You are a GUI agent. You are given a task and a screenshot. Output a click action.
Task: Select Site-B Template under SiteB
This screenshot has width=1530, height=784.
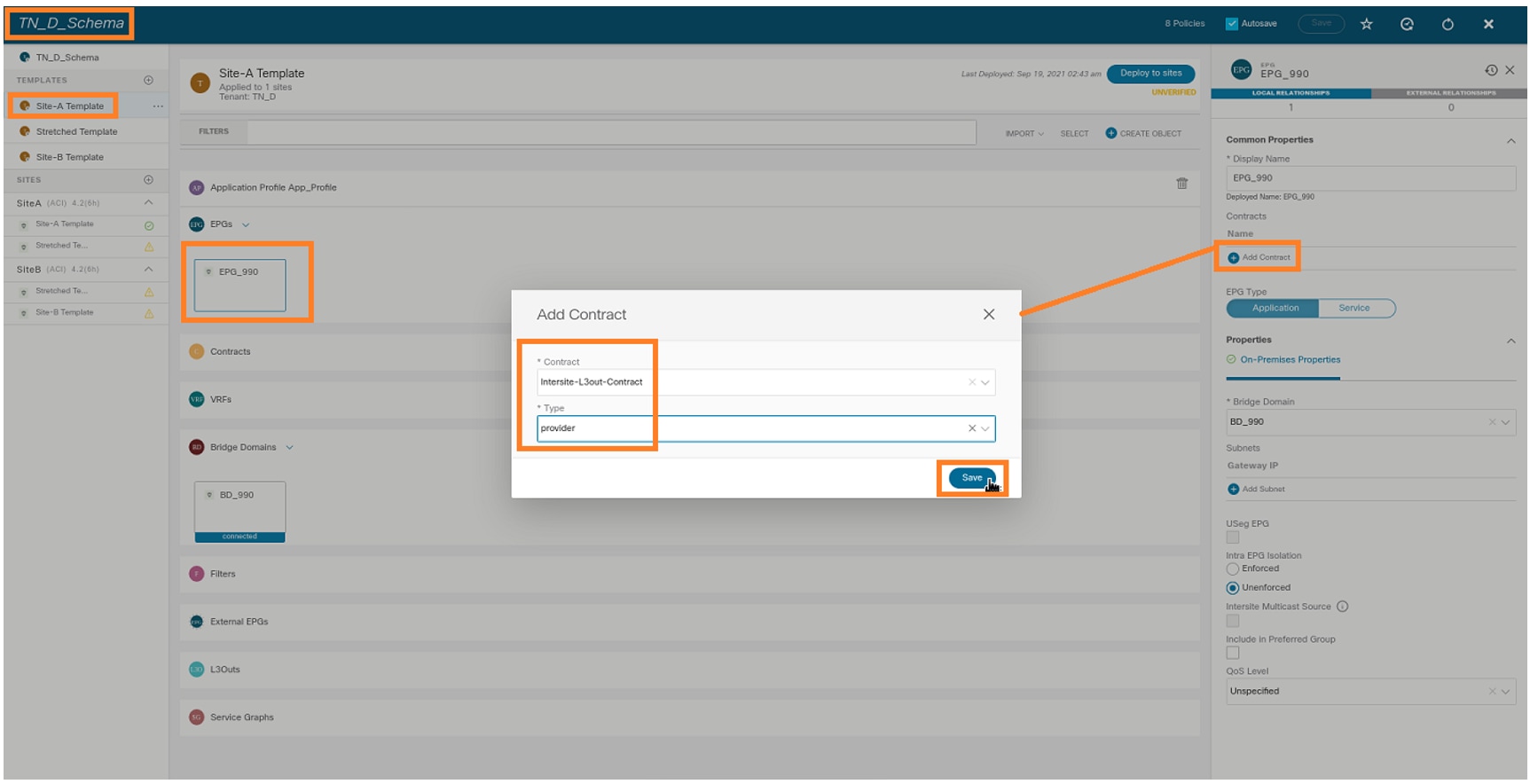(64, 313)
